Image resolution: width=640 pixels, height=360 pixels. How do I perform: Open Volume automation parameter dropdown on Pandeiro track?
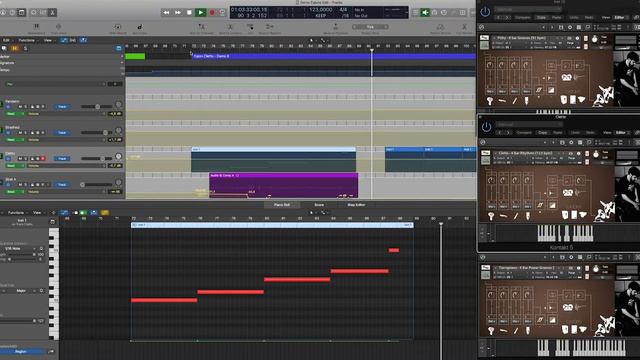pos(65,114)
